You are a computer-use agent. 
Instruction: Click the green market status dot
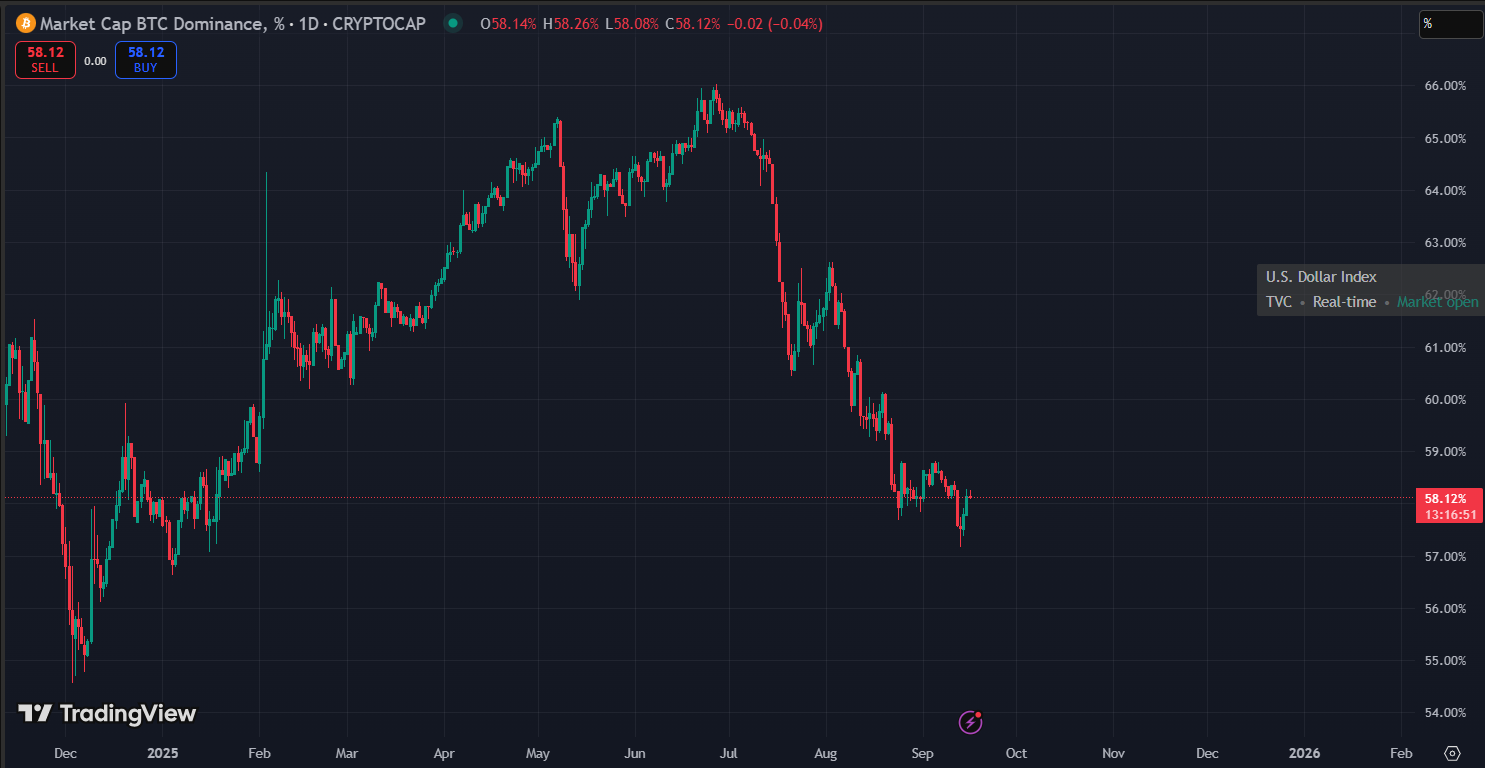pyautogui.click(x=454, y=23)
